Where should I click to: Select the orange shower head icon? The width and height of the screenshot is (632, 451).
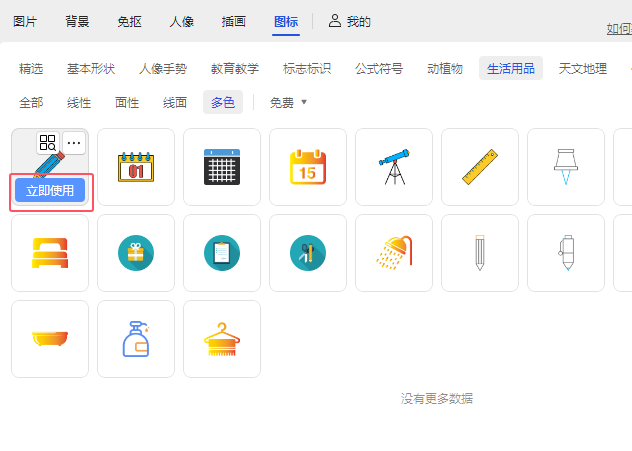tap(394, 253)
